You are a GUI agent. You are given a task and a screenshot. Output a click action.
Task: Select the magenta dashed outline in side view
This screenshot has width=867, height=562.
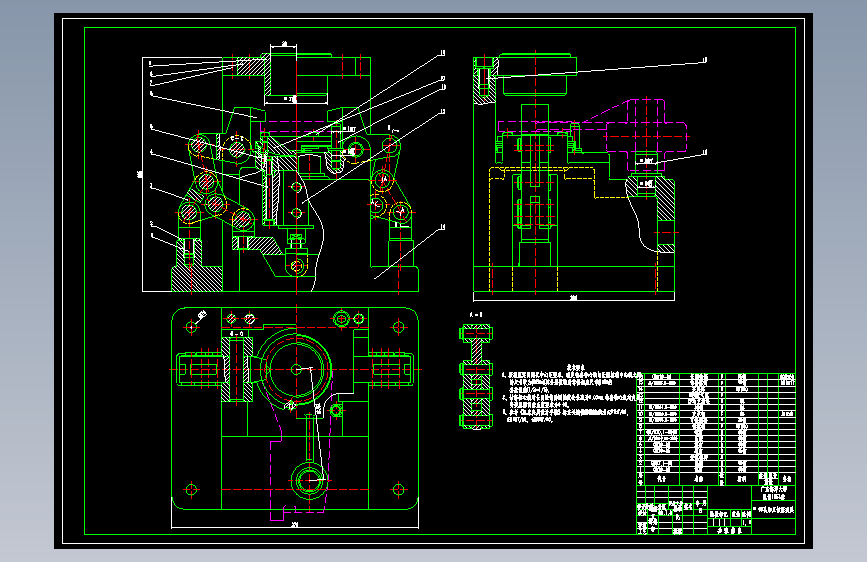(x=593, y=135)
